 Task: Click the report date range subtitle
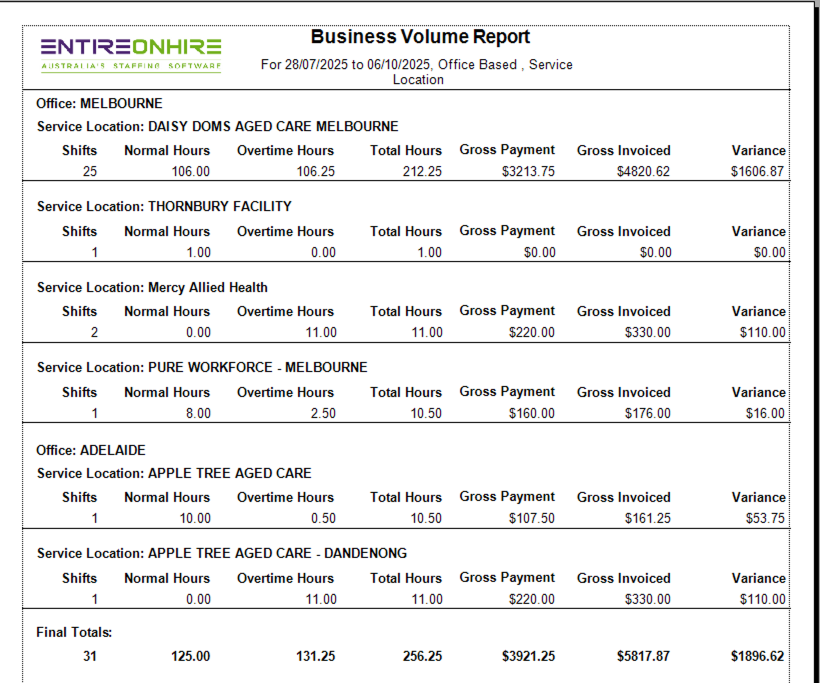[417, 71]
